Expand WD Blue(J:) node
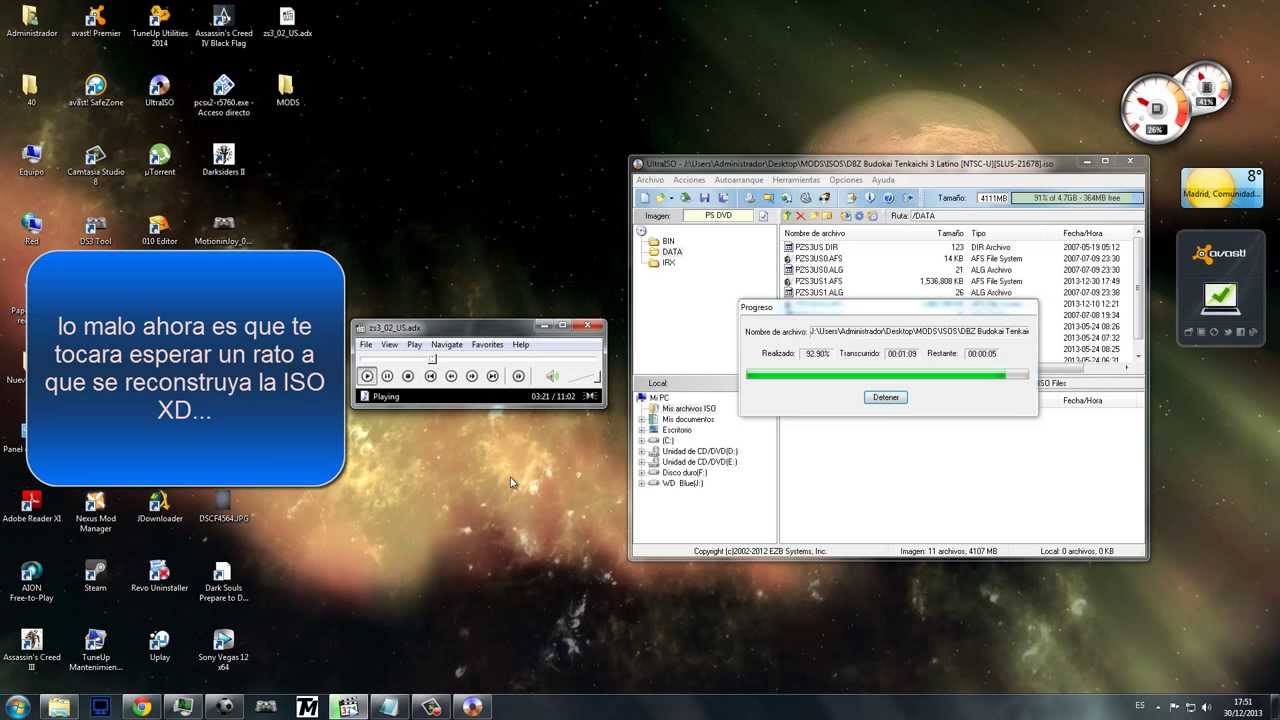 coord(642,483)
